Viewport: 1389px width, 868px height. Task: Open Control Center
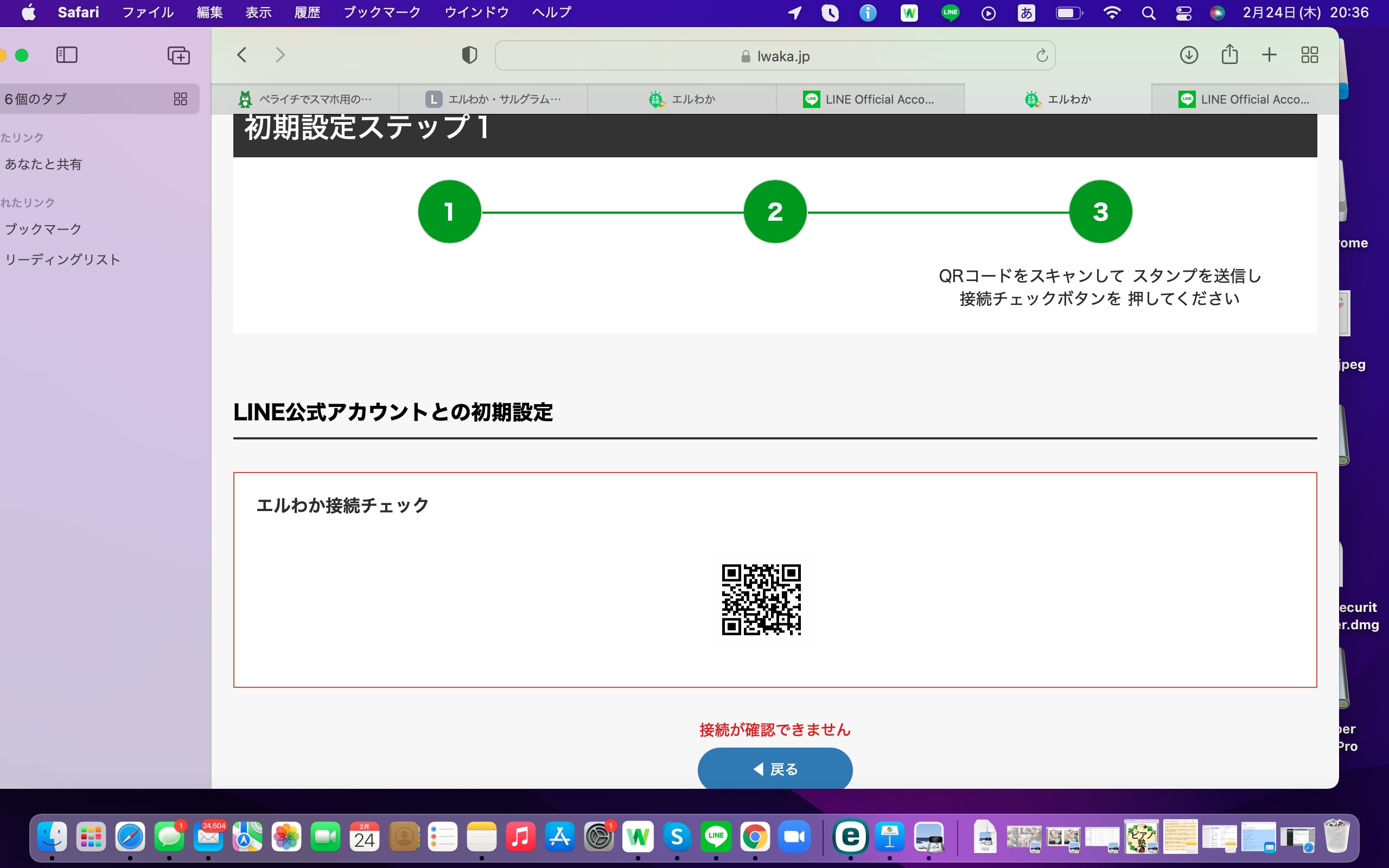(x=1183, y=12)
